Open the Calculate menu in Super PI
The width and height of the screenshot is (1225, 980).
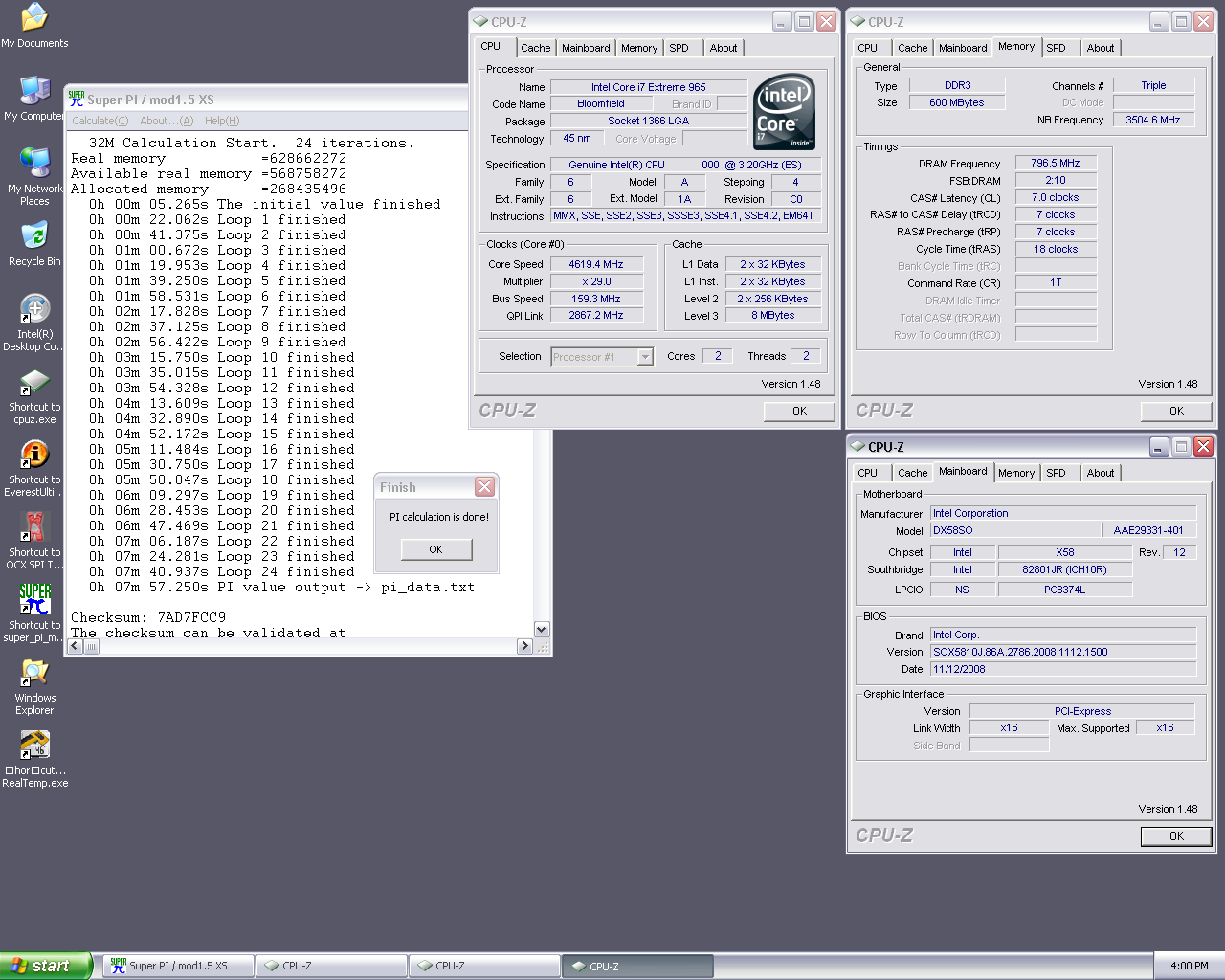pyautogui.click(x=100, y=121)
